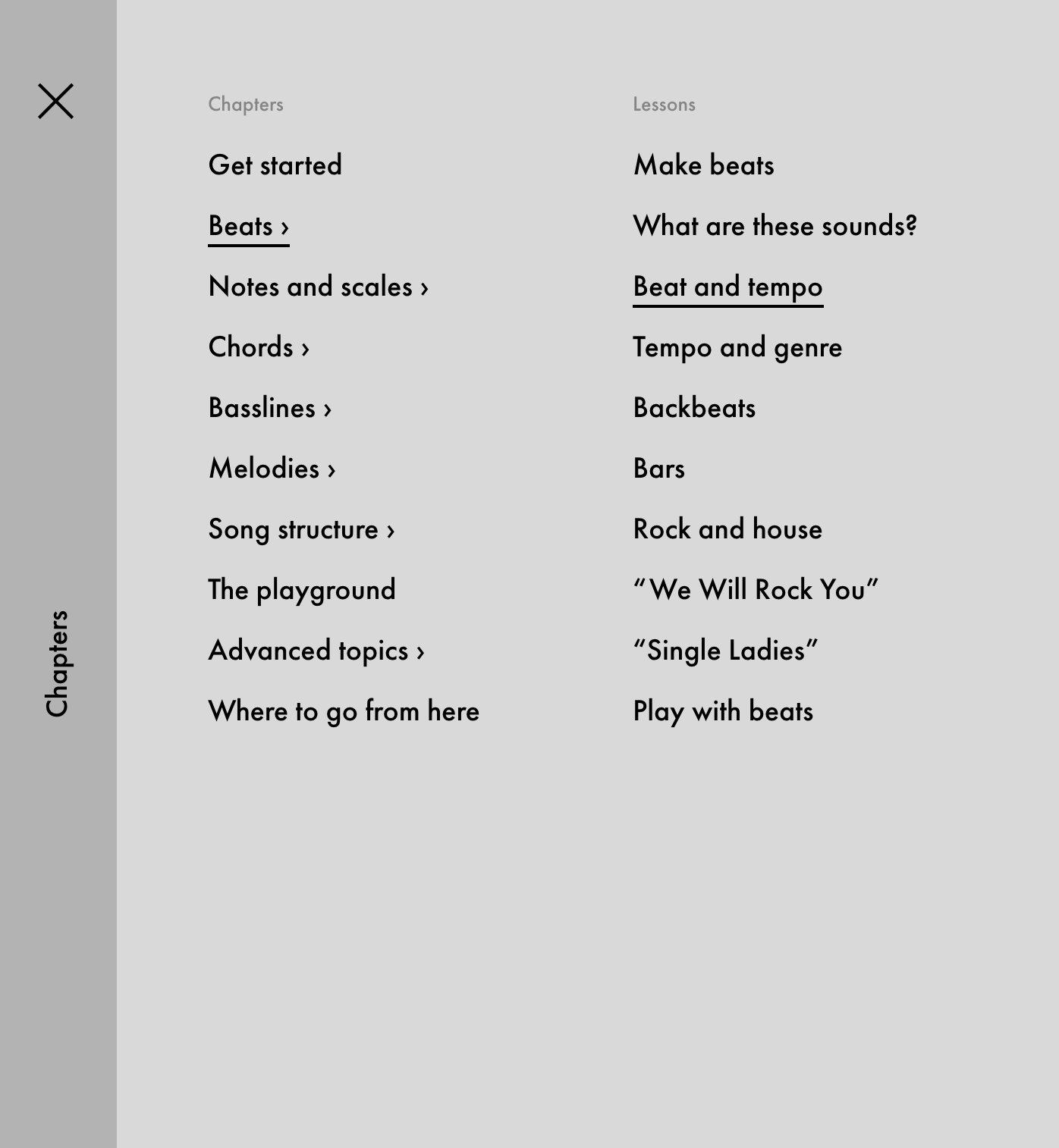The image size is (1059, 1148).
Task: Open the Tempo and genre lesson
Action: click(x=738, y=347)
